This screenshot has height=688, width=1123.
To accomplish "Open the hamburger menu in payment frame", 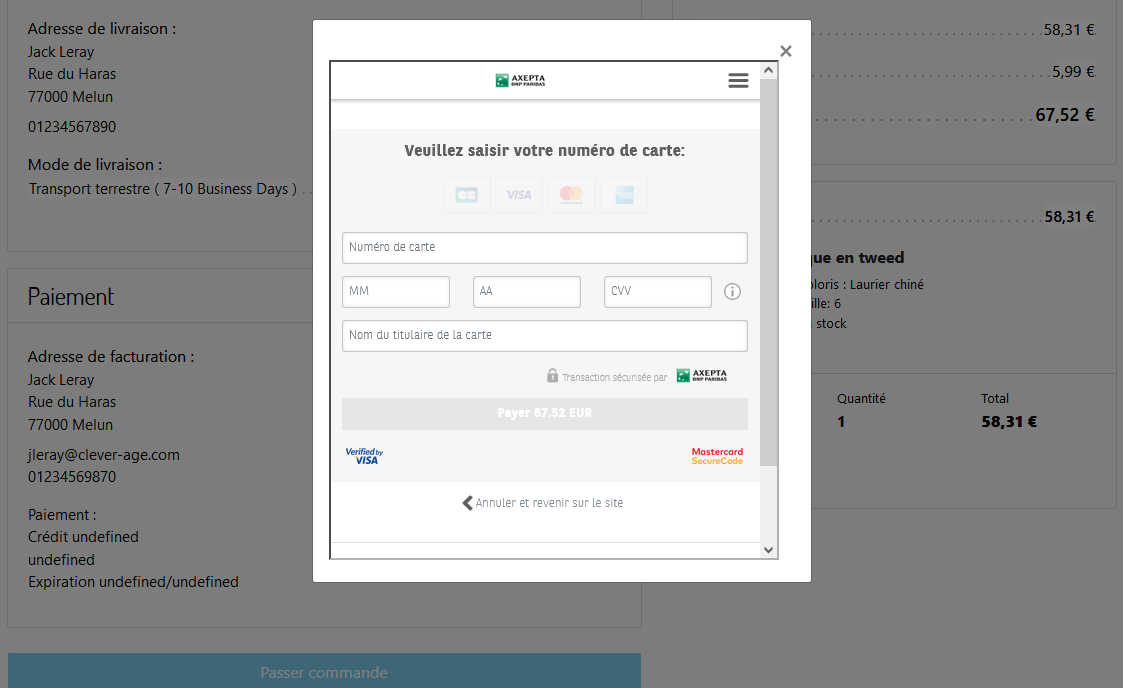I will [738, 81].
